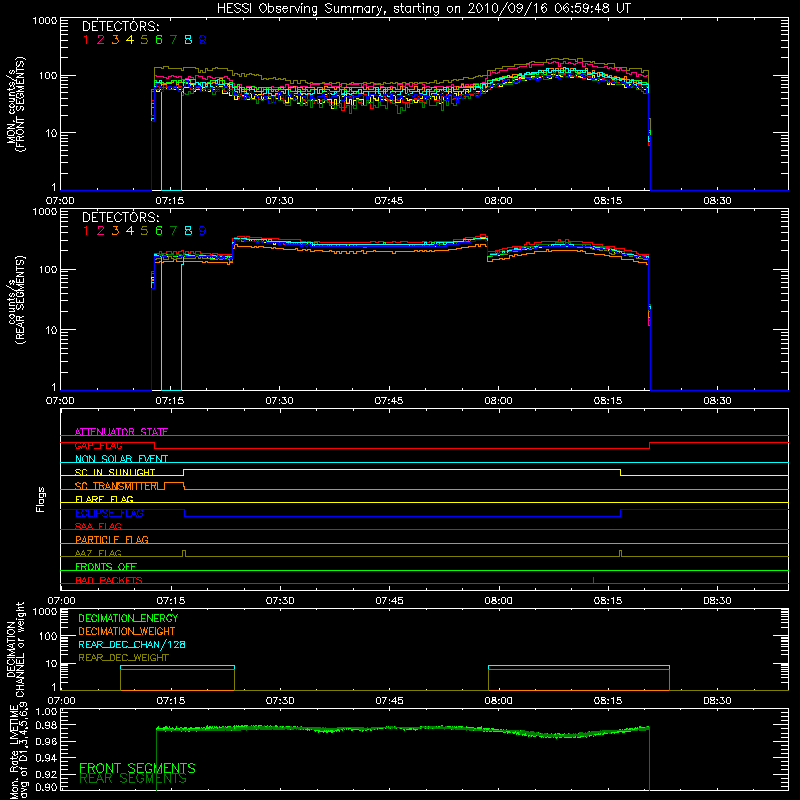This screenshot has height=800, width=800.
Task: Select detector 3 in the front segments legend
Action: coord(115,40)
